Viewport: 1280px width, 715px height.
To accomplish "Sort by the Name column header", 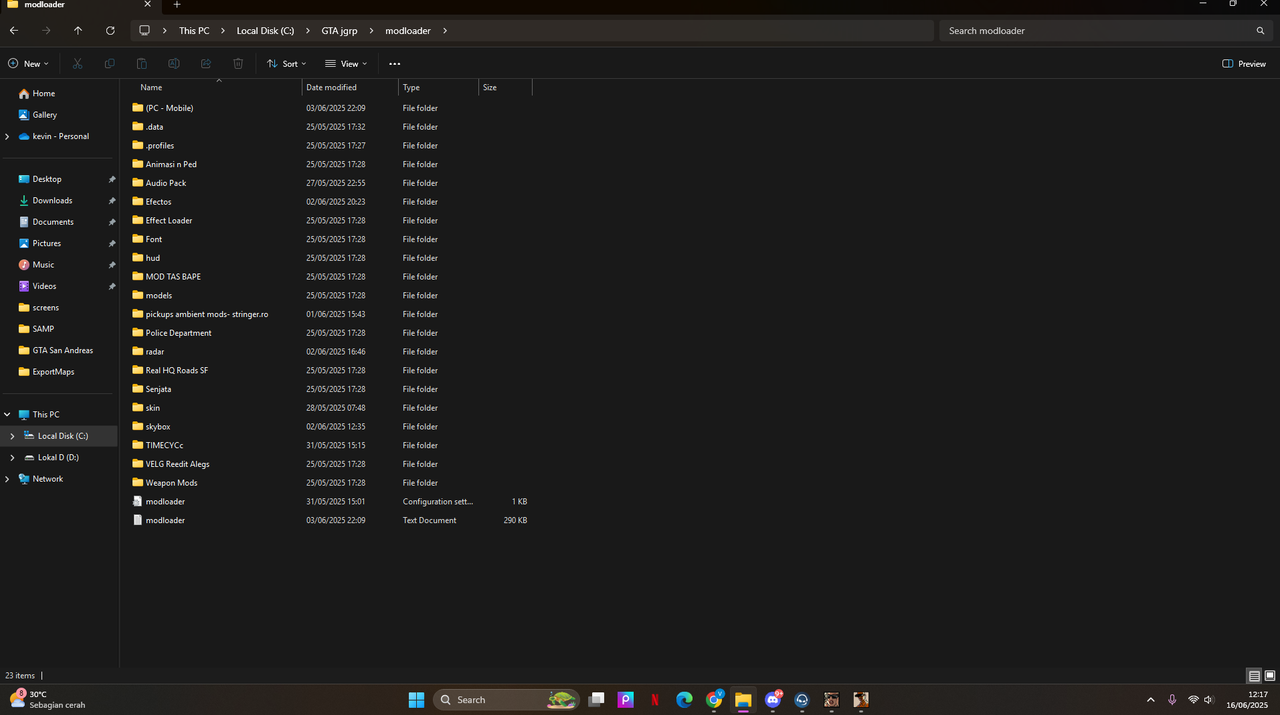I will pyautogui.click(x=151, y=88).
